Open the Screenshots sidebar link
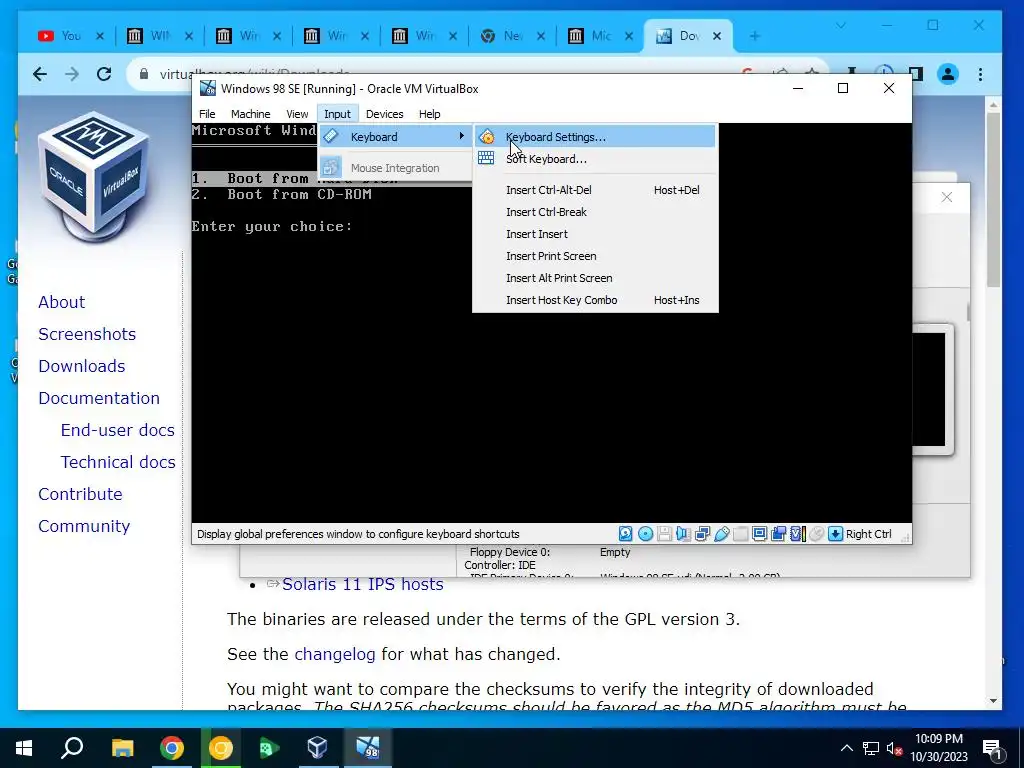The image size is (1024, 768). 87,334
